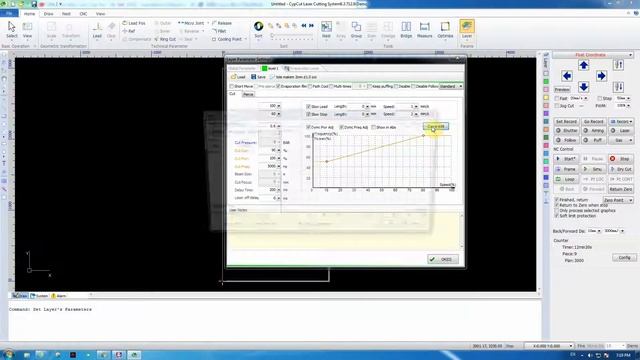Image resolution: width=640 pixels, height=360 pixels.
Task: Click the Stop red icon button
Action: [620, 159]
